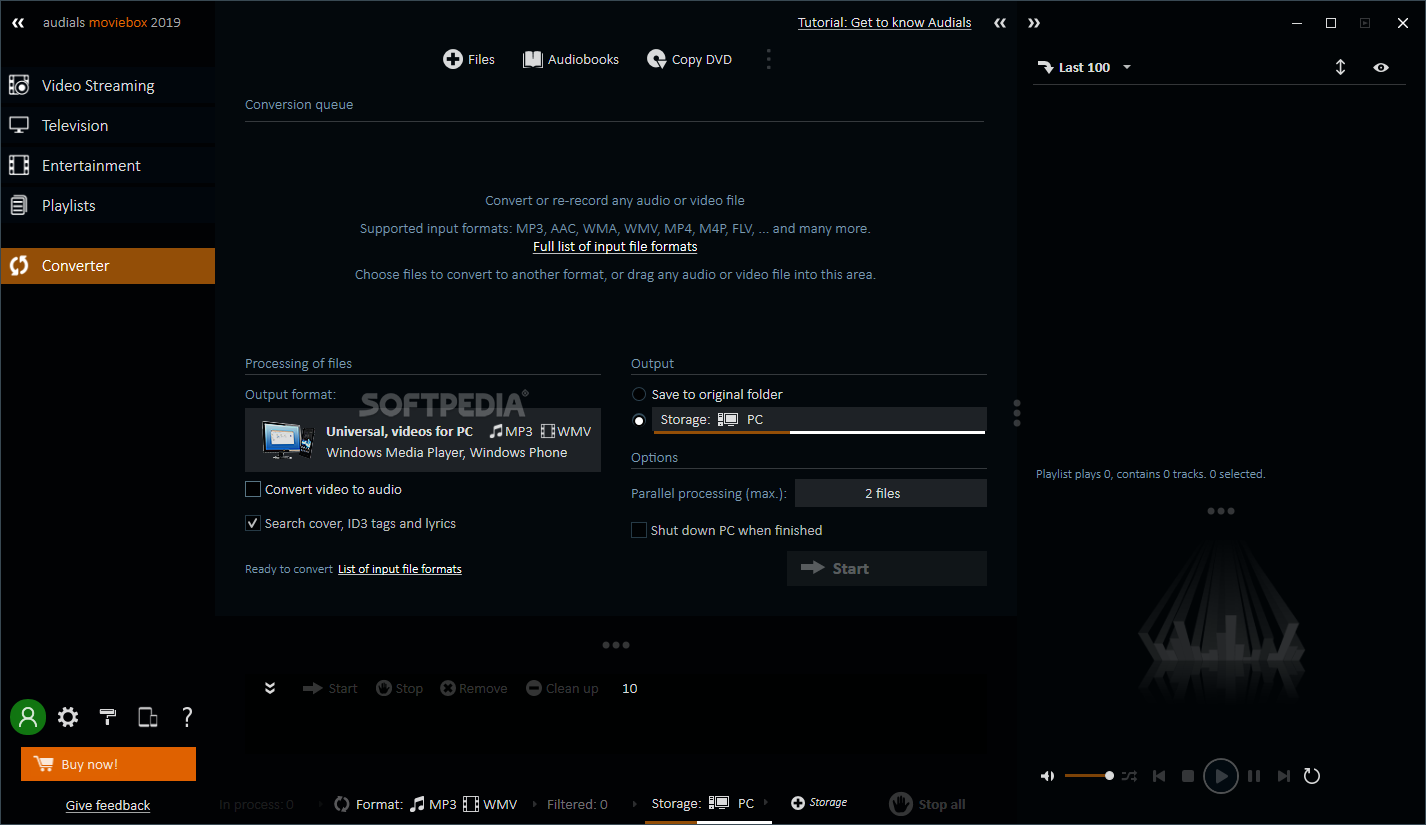Image resolution: width=1426 pixels, height=825 pixels.
Task: Open the paint roller skin icon
Action: [x=108, y=717]
